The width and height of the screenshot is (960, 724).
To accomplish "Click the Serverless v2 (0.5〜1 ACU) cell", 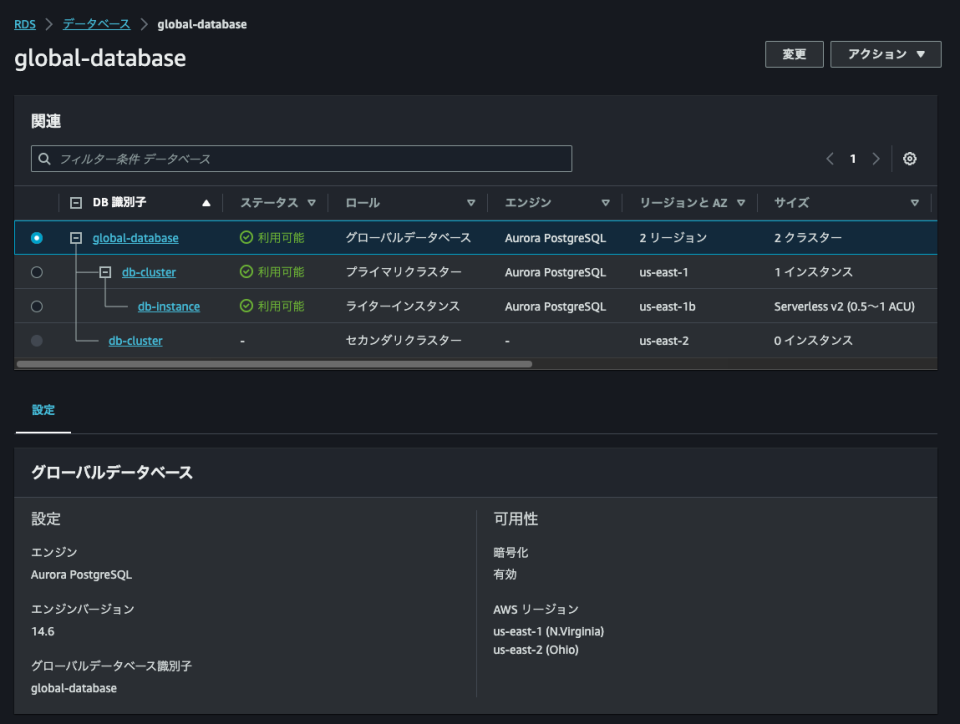I will pos(844,307).
